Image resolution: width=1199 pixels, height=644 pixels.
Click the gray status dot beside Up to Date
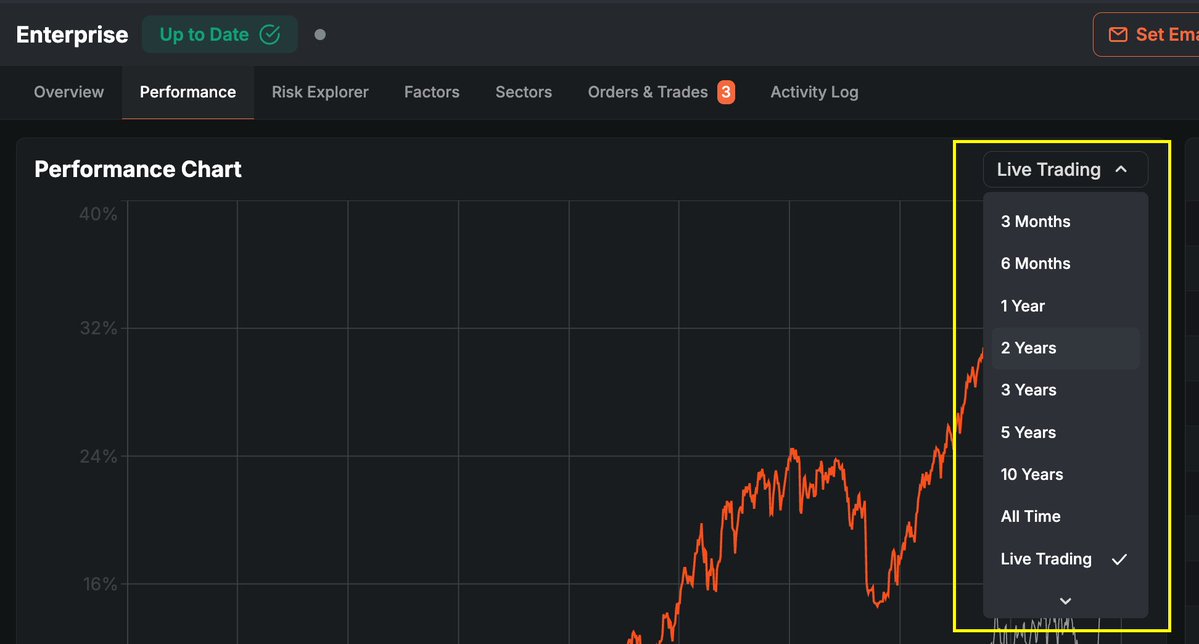[x=320, y=34]
